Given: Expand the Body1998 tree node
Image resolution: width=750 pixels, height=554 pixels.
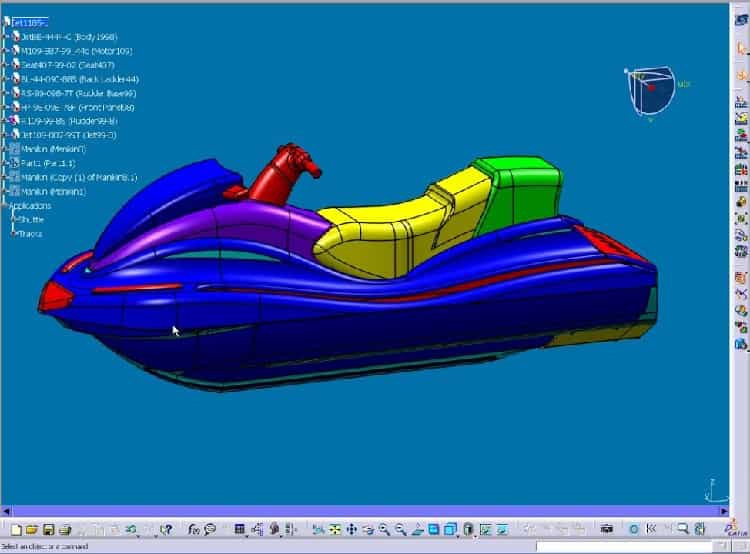Looking at the screenshot, I should (7, 36).
